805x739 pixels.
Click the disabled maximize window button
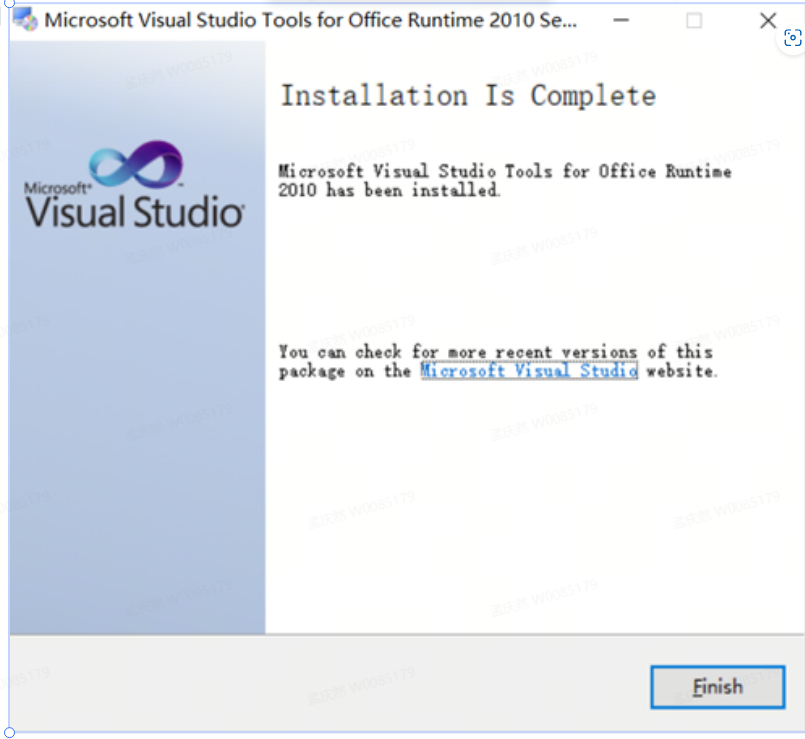694,21
